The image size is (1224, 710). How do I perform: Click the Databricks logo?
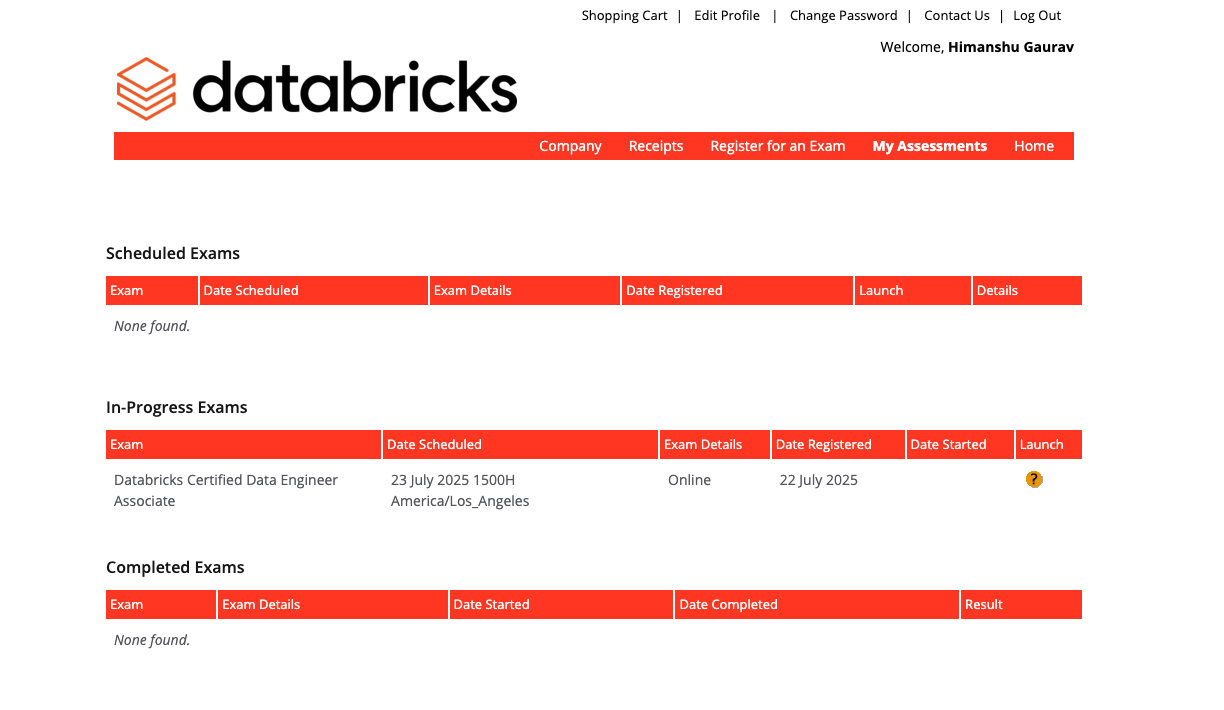(317, 88)
